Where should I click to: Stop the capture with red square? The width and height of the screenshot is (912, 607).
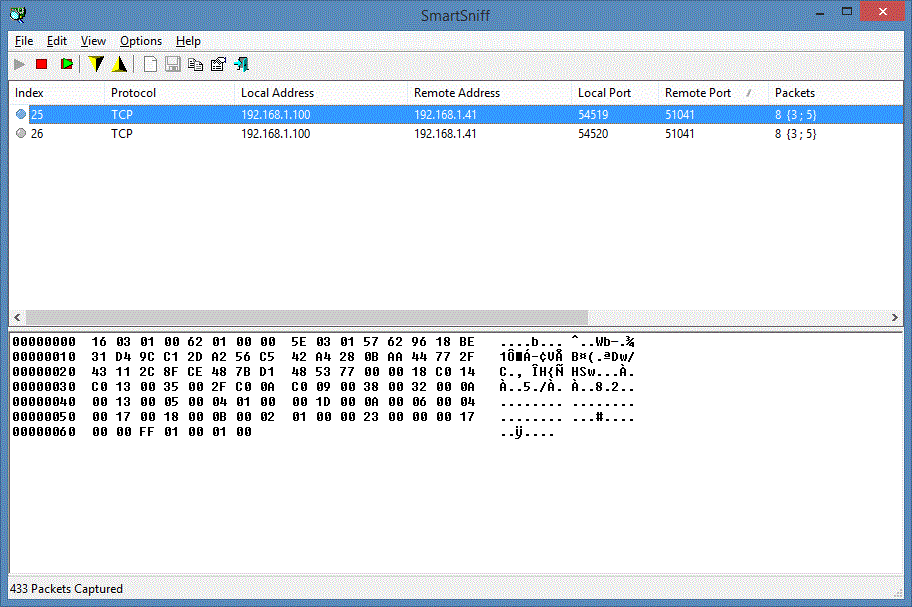[x=41, y=64]
